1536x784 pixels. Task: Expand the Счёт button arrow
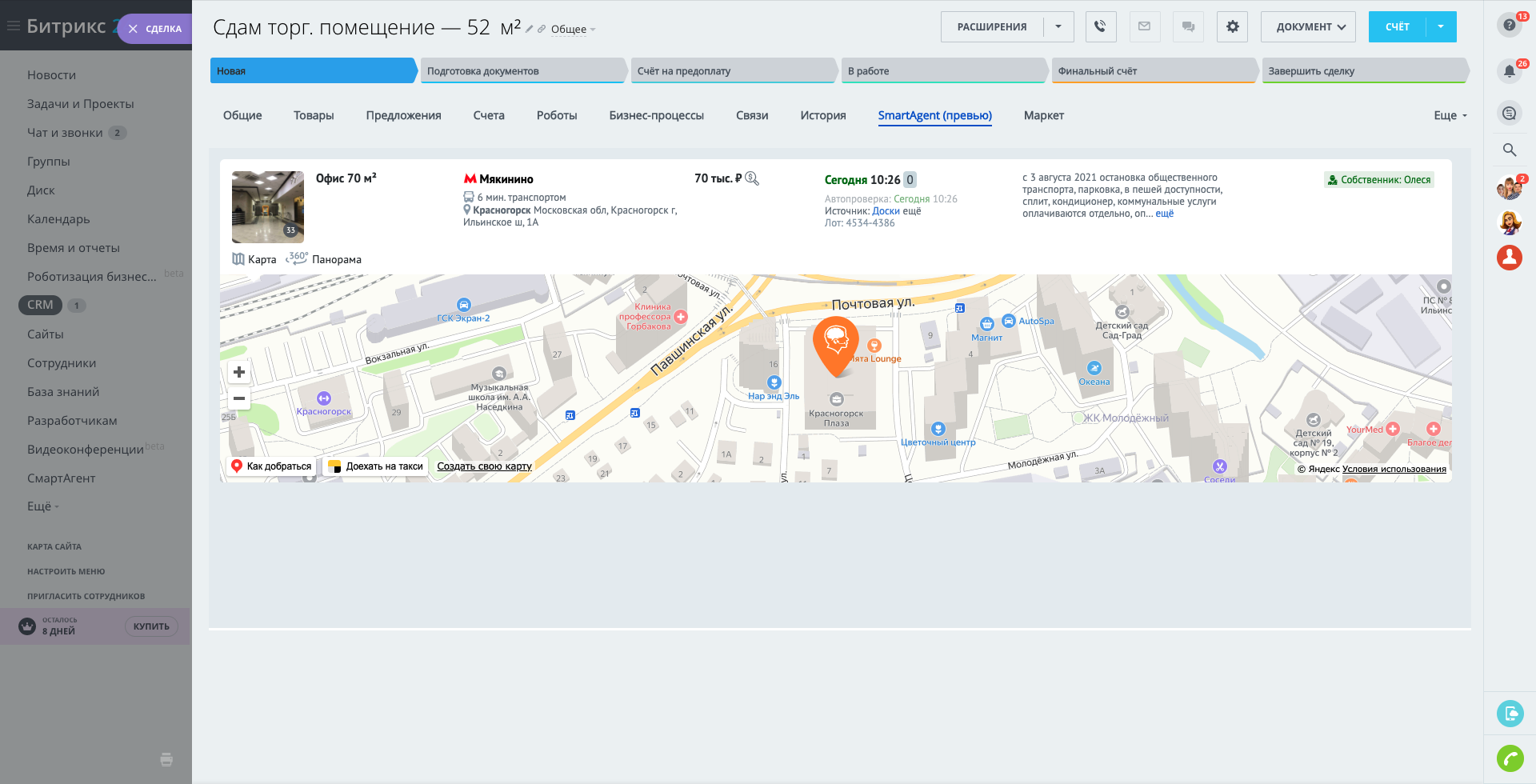(1441, 26)
